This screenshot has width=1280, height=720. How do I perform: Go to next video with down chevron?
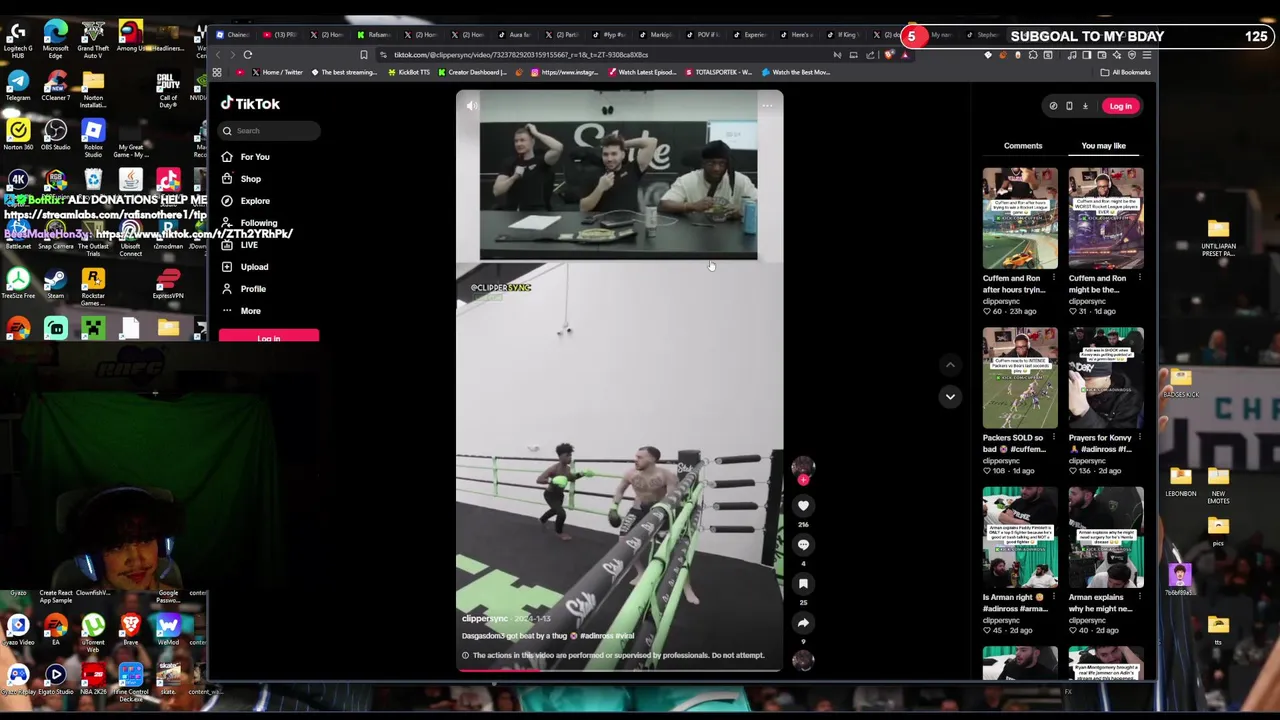(x=950, y=396)
